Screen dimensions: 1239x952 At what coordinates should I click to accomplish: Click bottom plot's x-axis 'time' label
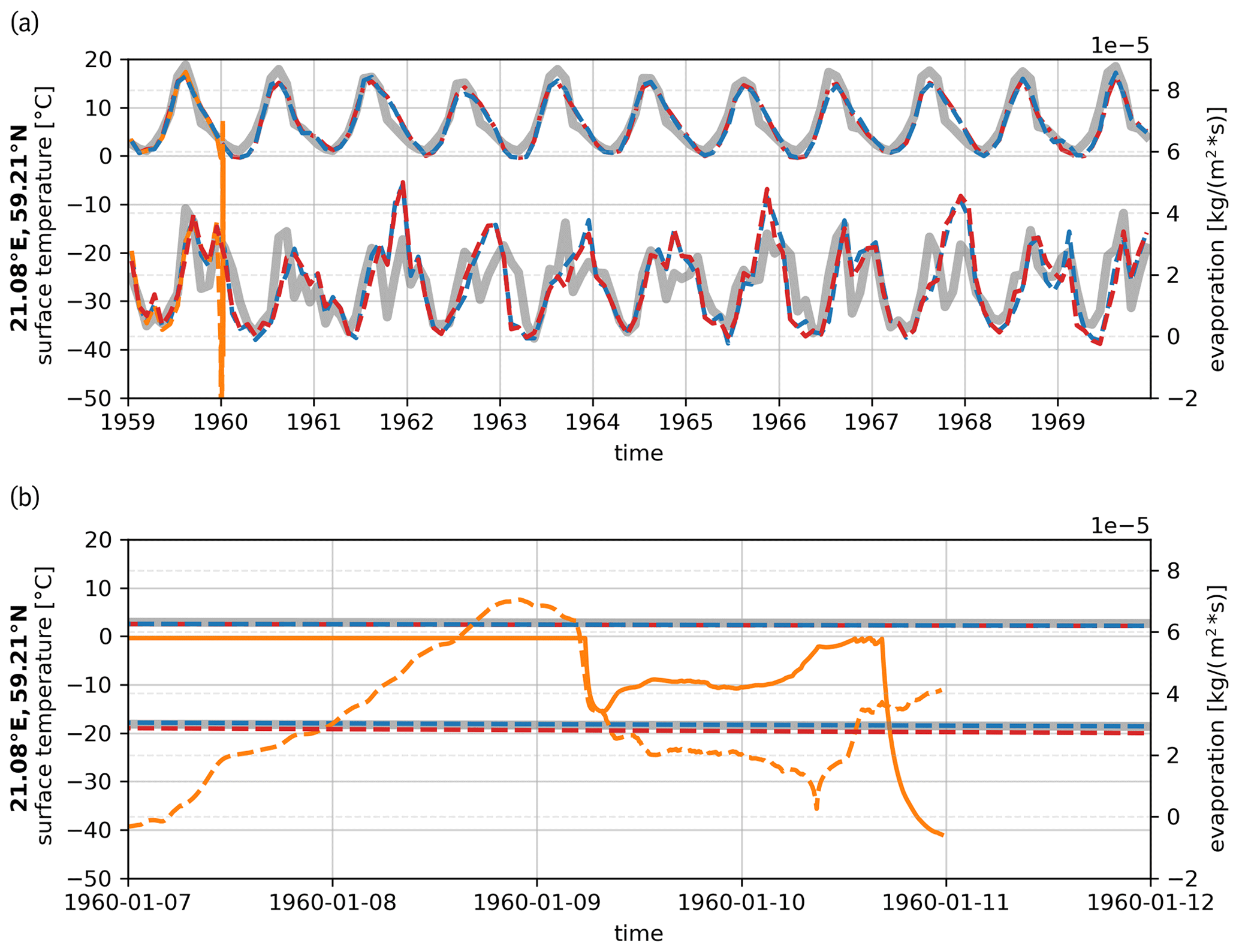[x=638, y=933]
